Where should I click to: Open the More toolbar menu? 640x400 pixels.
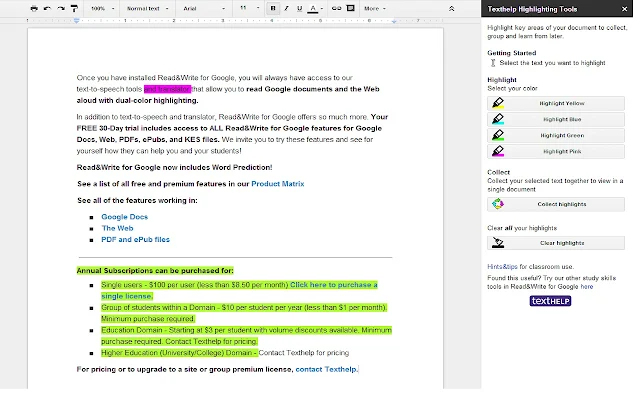coord(375,9)
